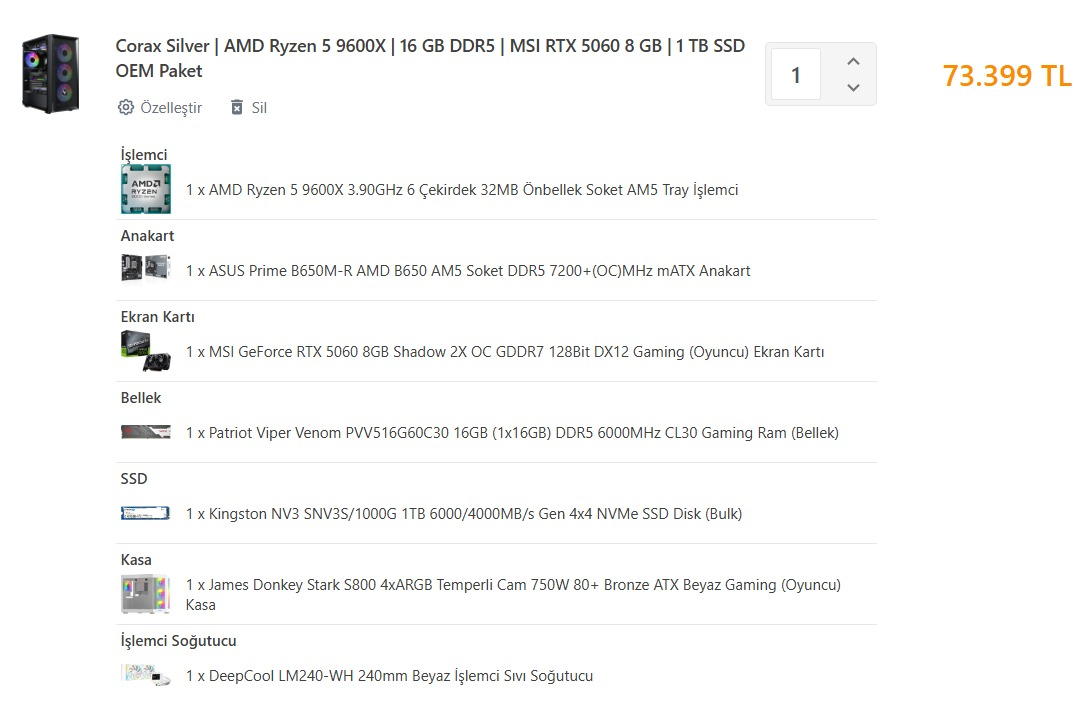
Task: Click the Özelleştir gear icon
Action: 126,107
